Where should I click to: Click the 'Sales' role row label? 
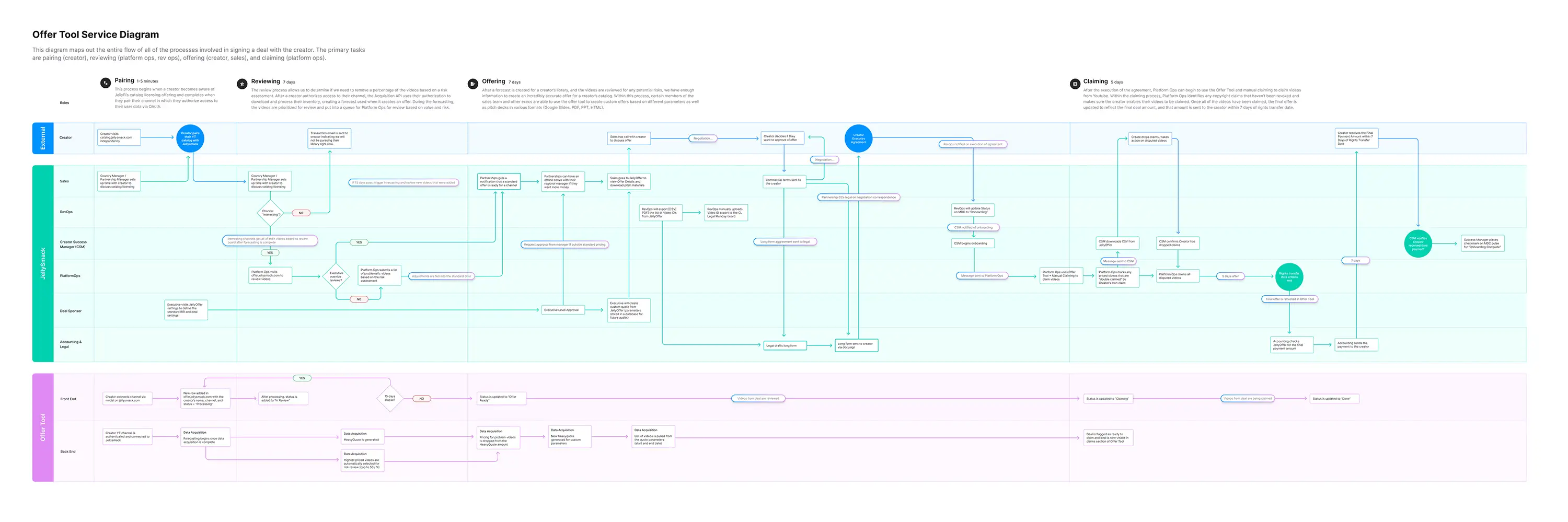[x=64, y=181]
